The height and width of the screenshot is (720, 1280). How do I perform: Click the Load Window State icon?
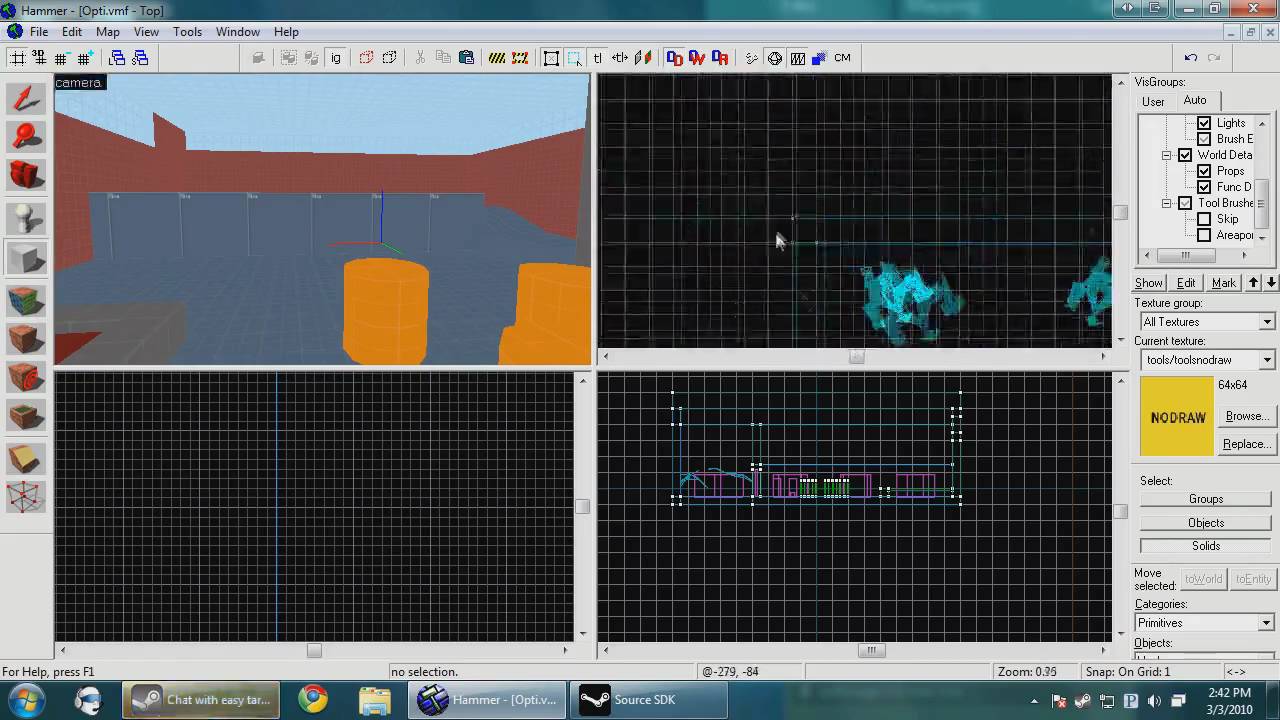coord(117,58)
